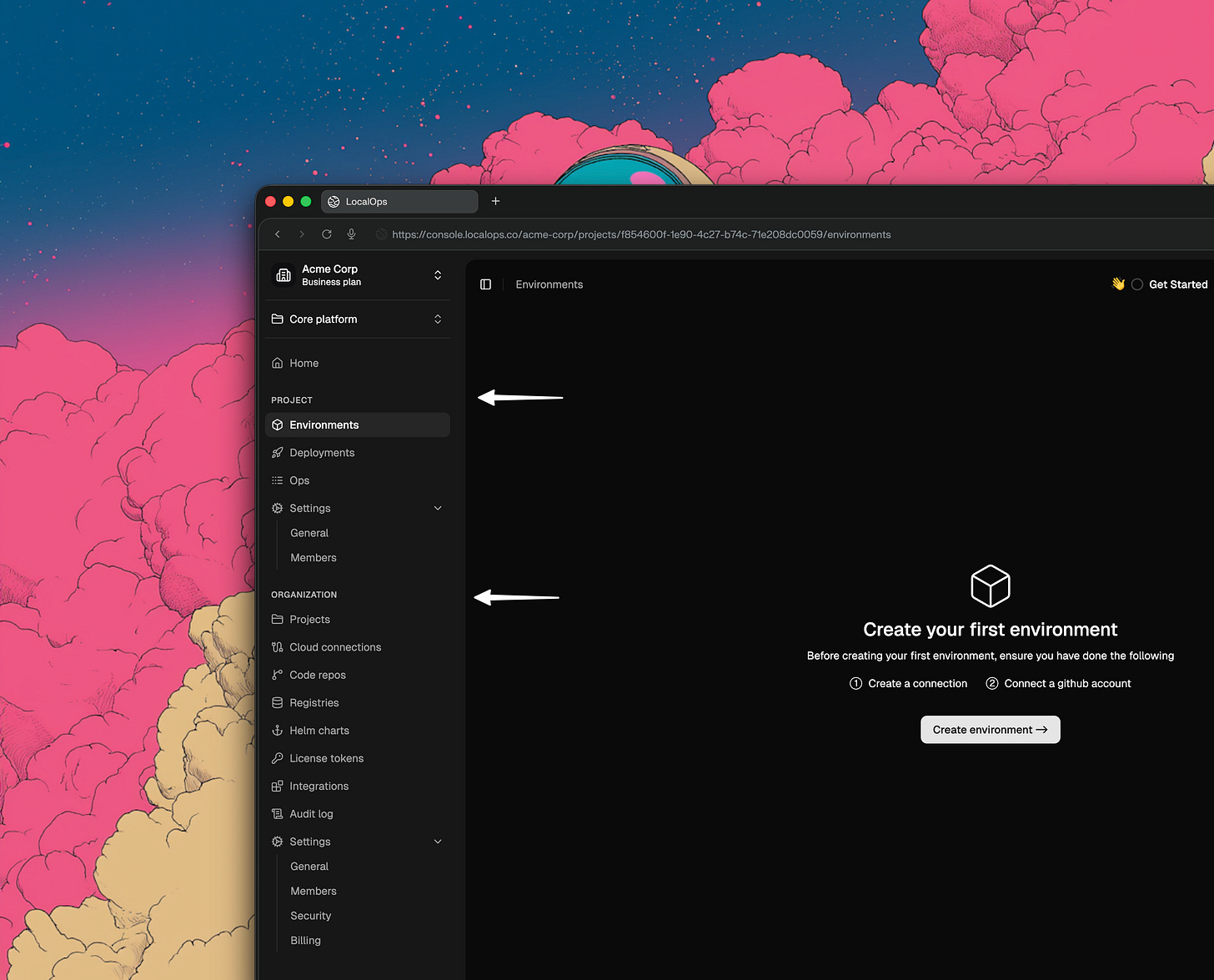This screenshot has height=980, width=1214.
Task: Click the large cube icon above heading
Action: tap(991, 586)
